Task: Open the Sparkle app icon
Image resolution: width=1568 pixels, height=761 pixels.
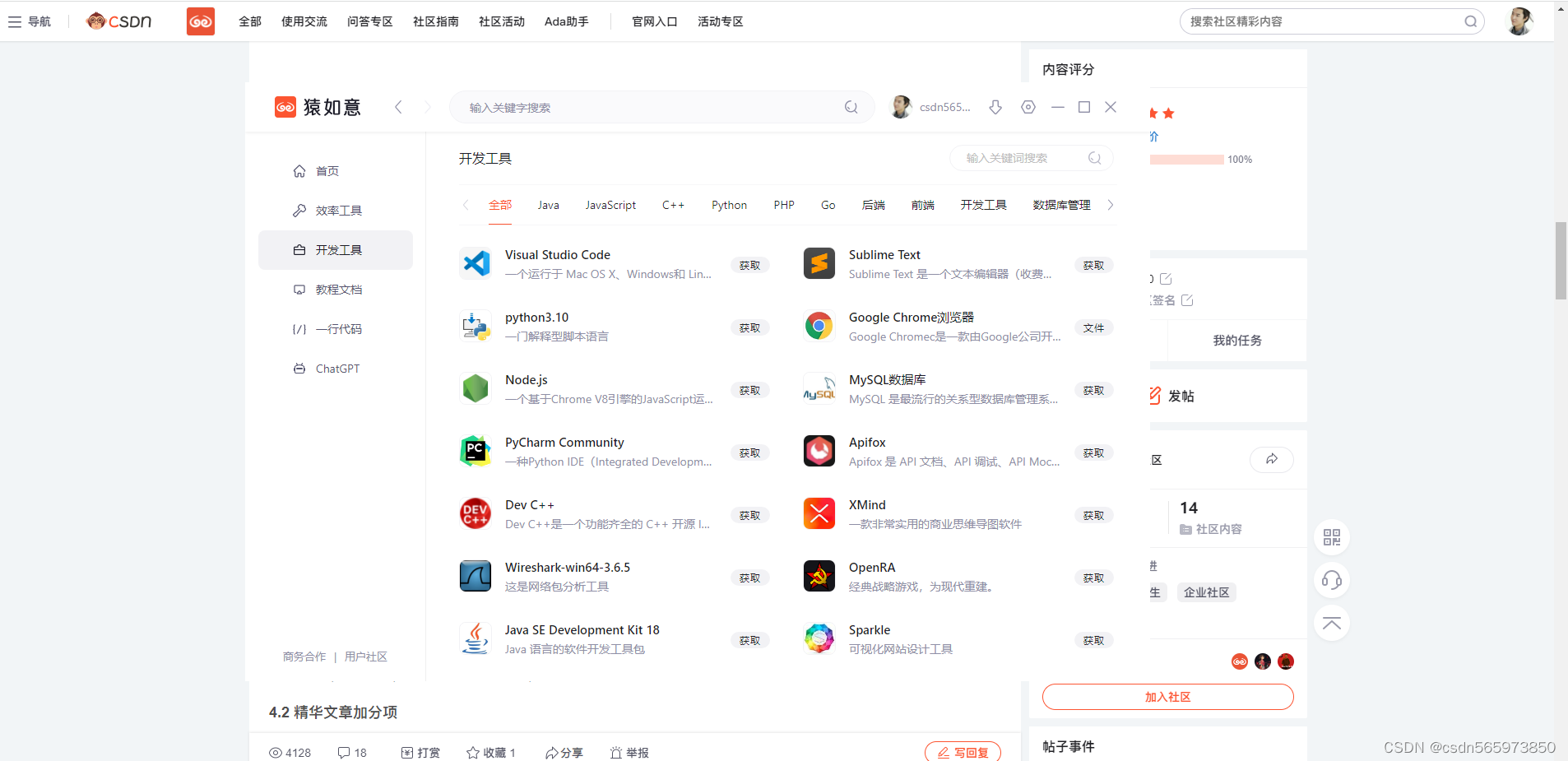Action: click(819, 638)
